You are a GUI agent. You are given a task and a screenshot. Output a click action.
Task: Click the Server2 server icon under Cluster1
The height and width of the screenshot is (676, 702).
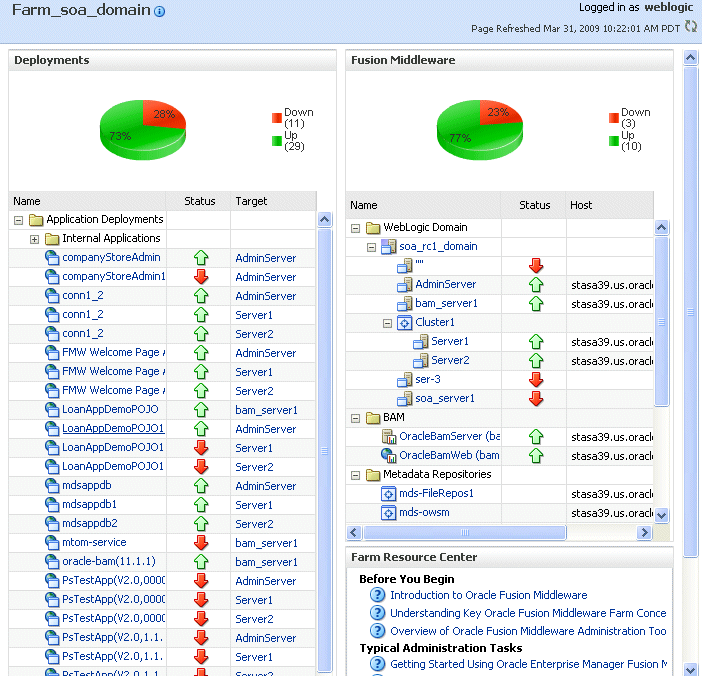point(420,360)
